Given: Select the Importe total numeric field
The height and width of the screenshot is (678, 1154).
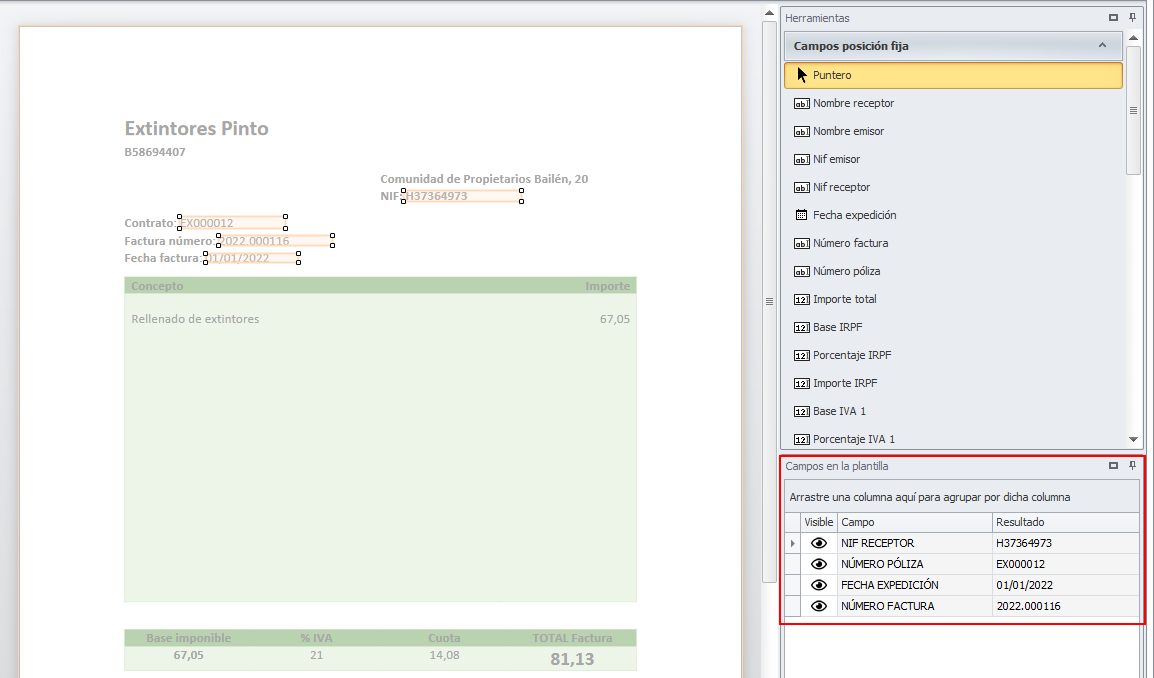Looking at the screenshot, I should click(844, 299).
